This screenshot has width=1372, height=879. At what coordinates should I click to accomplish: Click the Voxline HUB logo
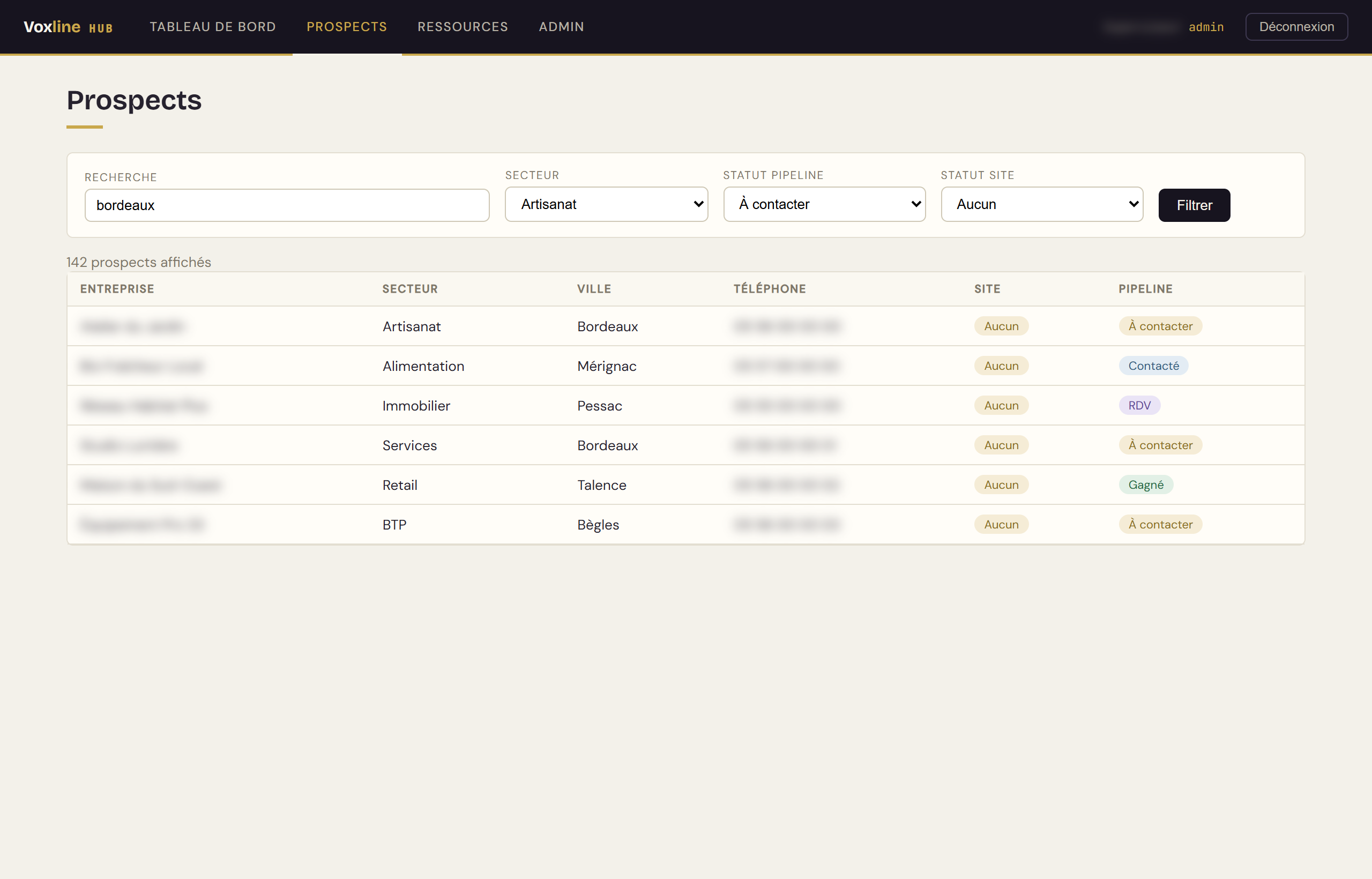(68, 27)
